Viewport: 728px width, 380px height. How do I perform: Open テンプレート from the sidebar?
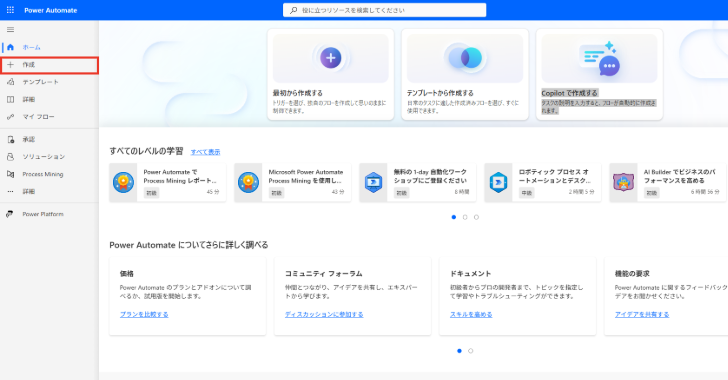coord(41,82)
